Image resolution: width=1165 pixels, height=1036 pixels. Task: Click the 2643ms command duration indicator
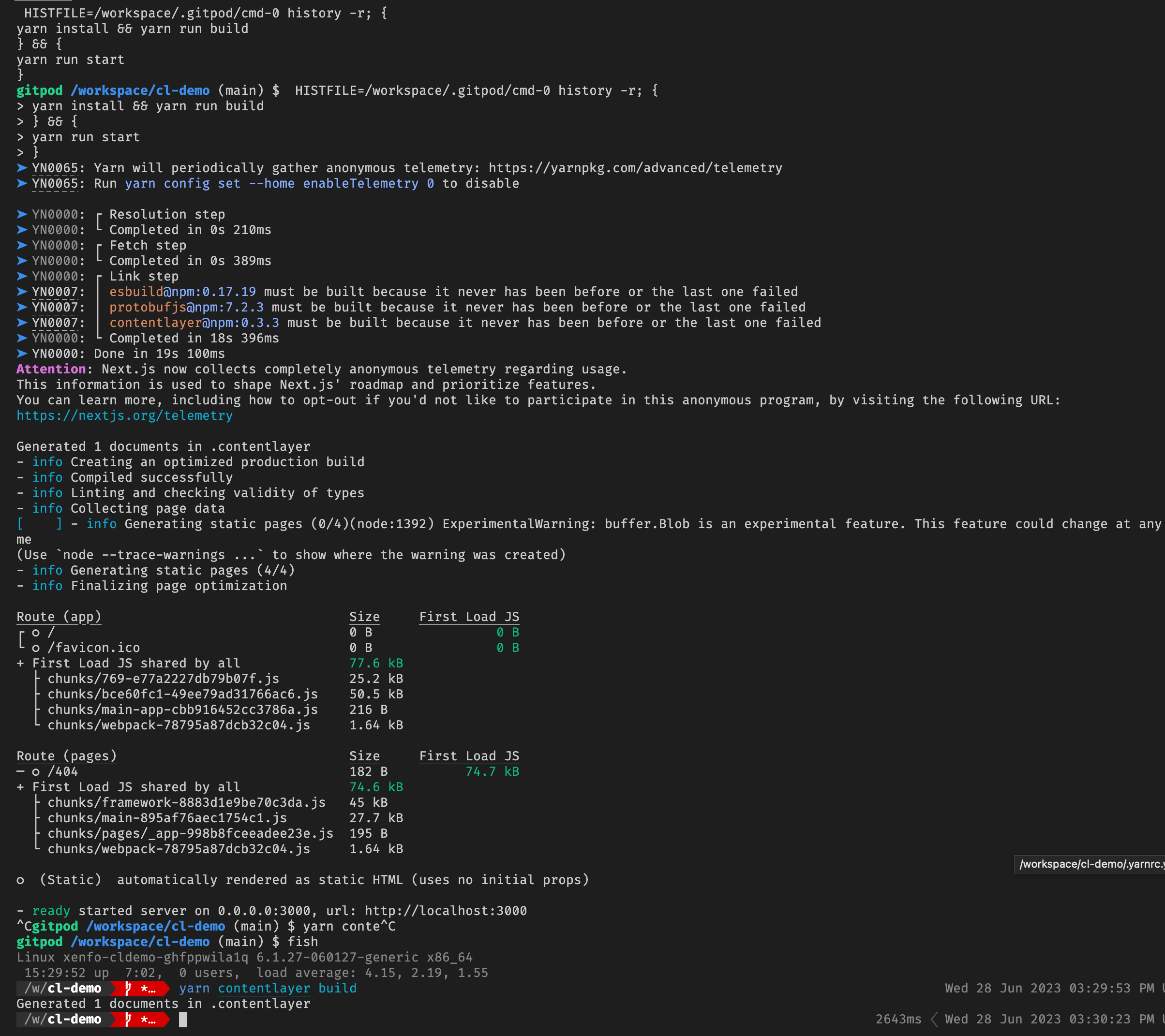[x=898, y=1019]
